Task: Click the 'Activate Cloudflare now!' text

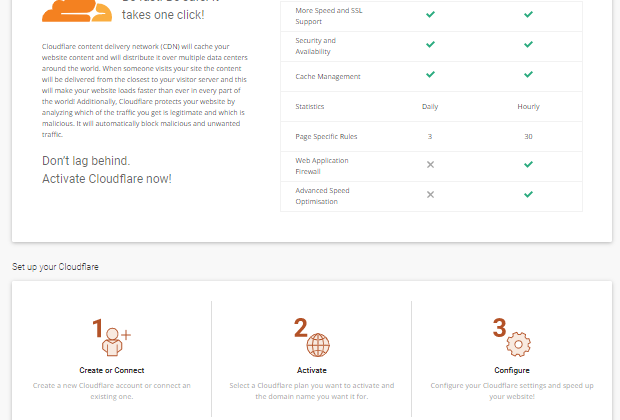Action: point(107,179)
